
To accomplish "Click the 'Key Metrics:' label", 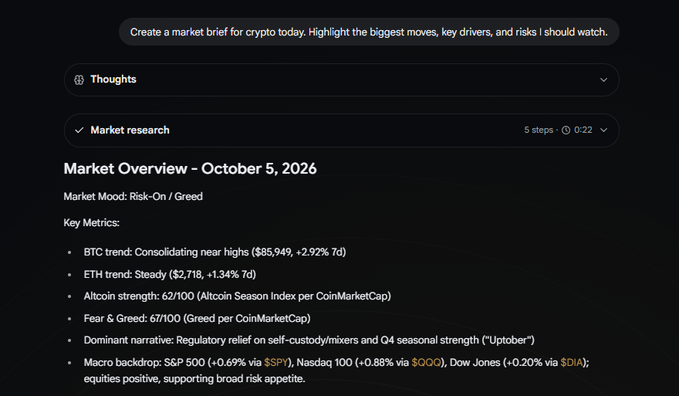I will [x=91, y=223].
